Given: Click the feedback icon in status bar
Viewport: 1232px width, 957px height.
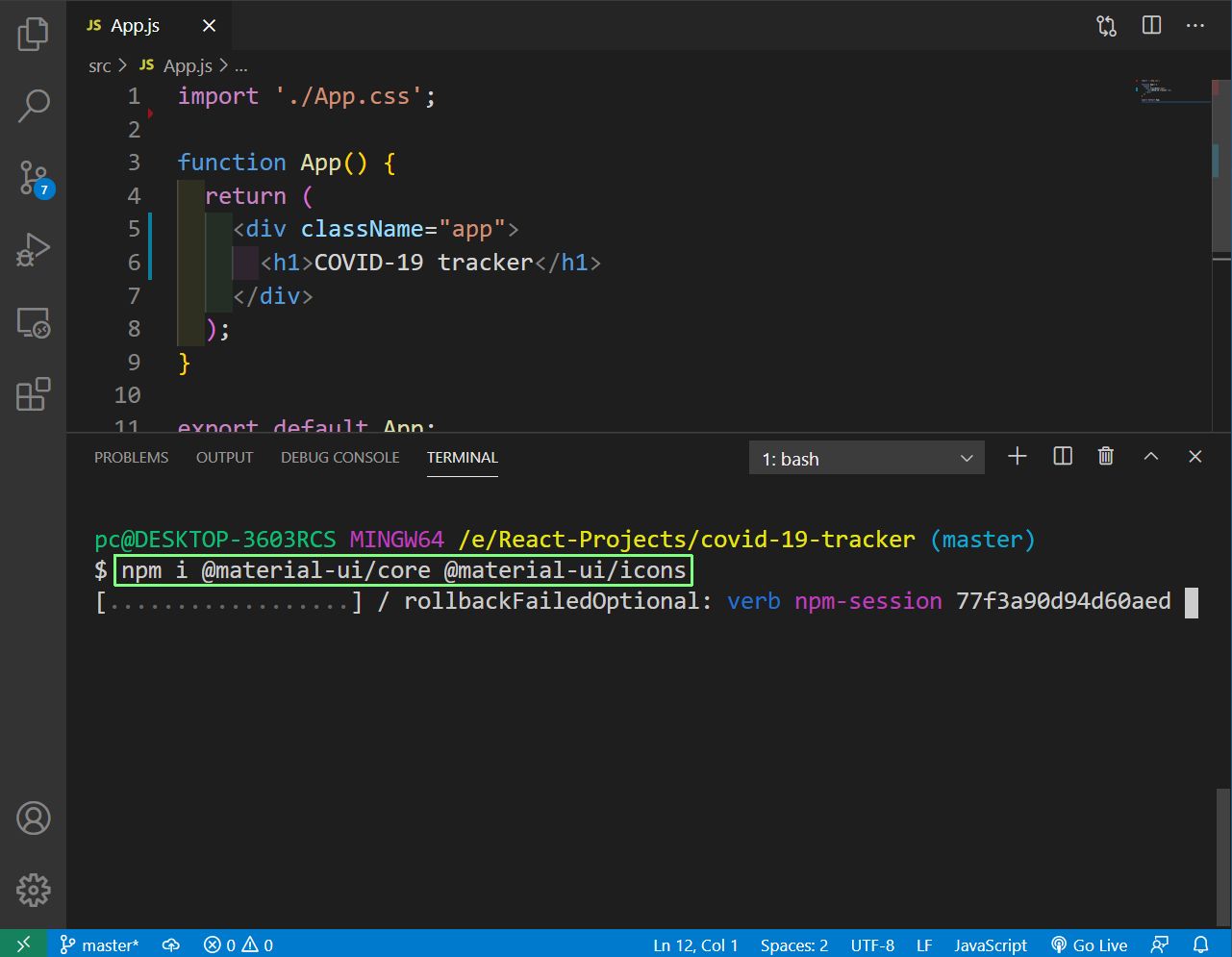Looking at the screenshot, I should [1161, 944].
